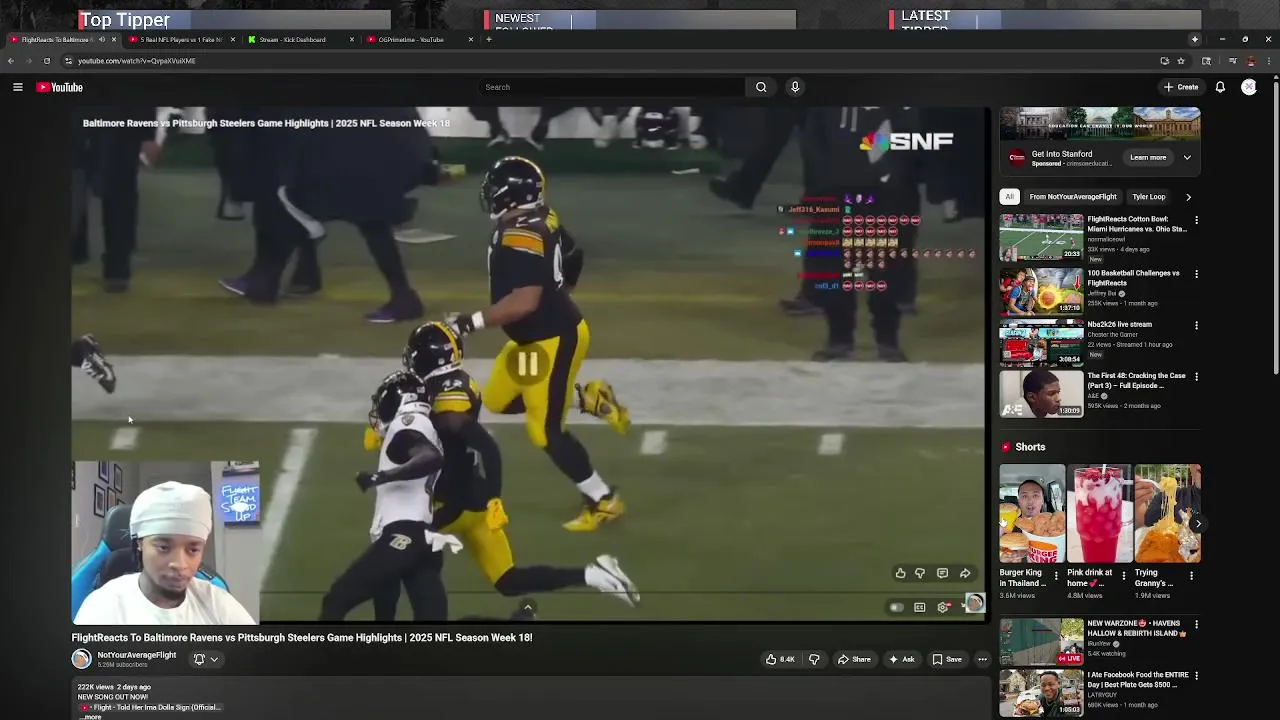Dislike the video below the player

[814, 659]
